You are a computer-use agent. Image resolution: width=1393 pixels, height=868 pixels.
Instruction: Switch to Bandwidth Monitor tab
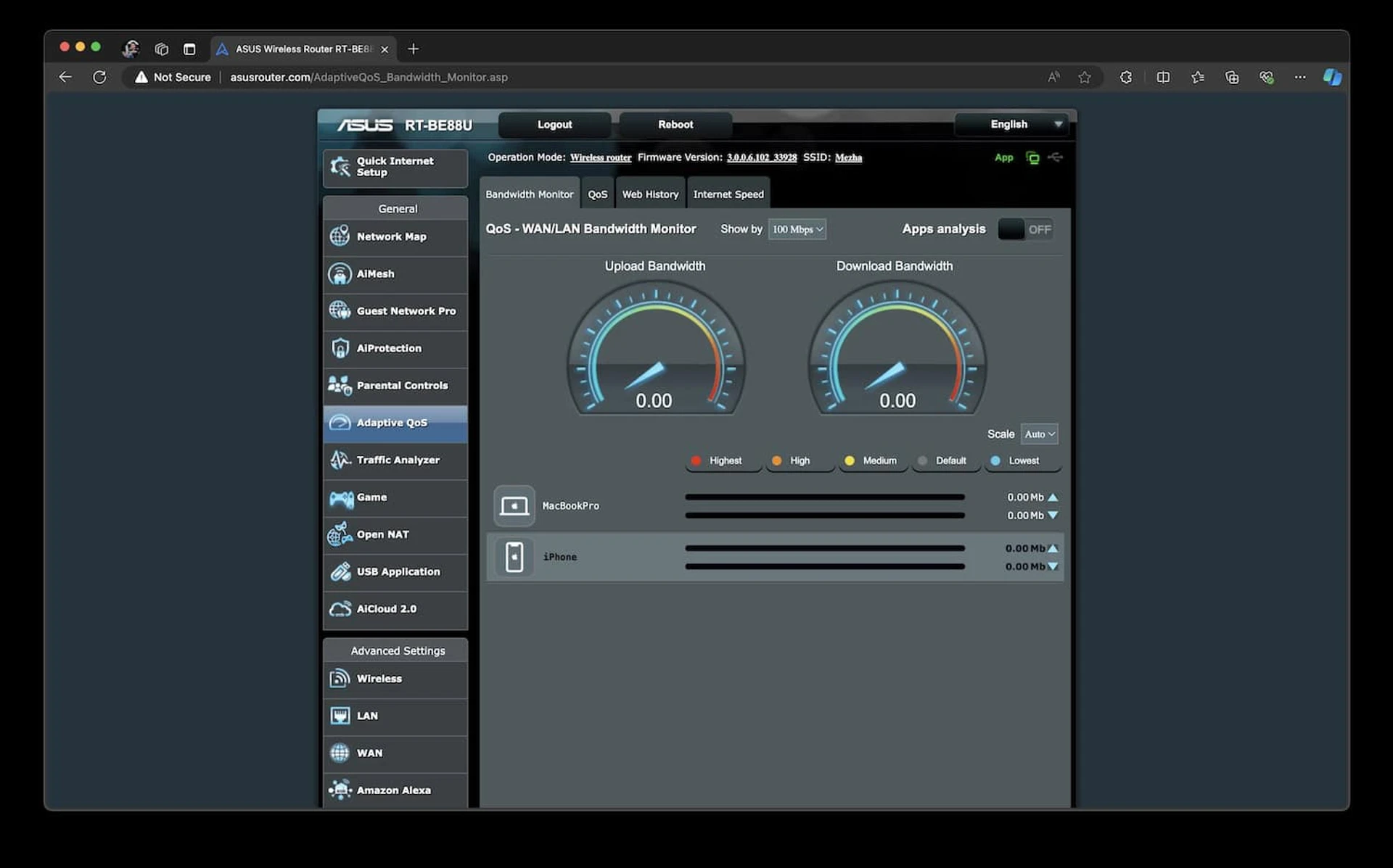(x=530, y=194)
